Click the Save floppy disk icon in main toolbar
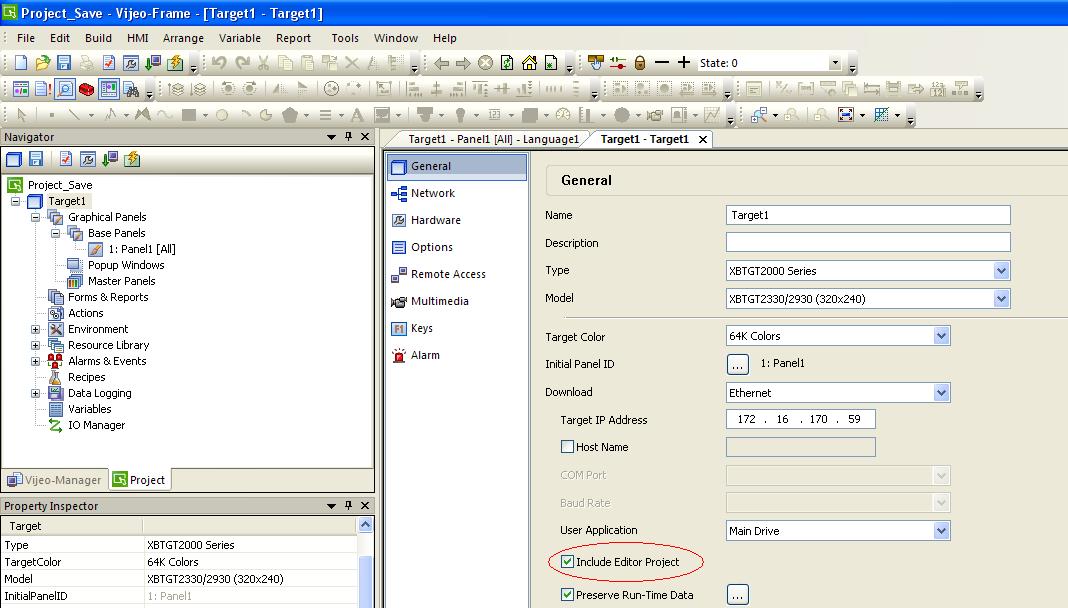The image size is (1068, 608). (x=64, y=63)
